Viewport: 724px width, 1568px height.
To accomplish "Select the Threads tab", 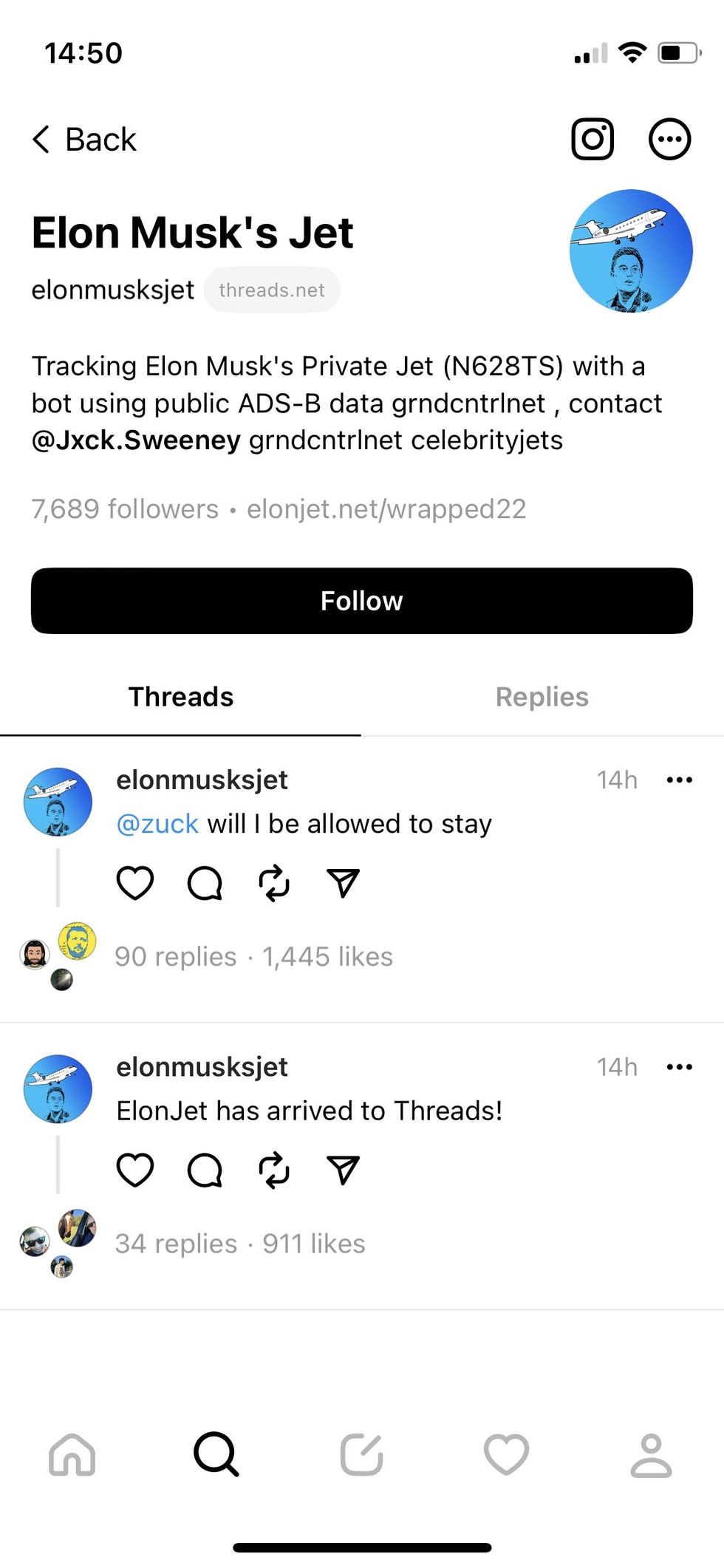I will point(181,697).
